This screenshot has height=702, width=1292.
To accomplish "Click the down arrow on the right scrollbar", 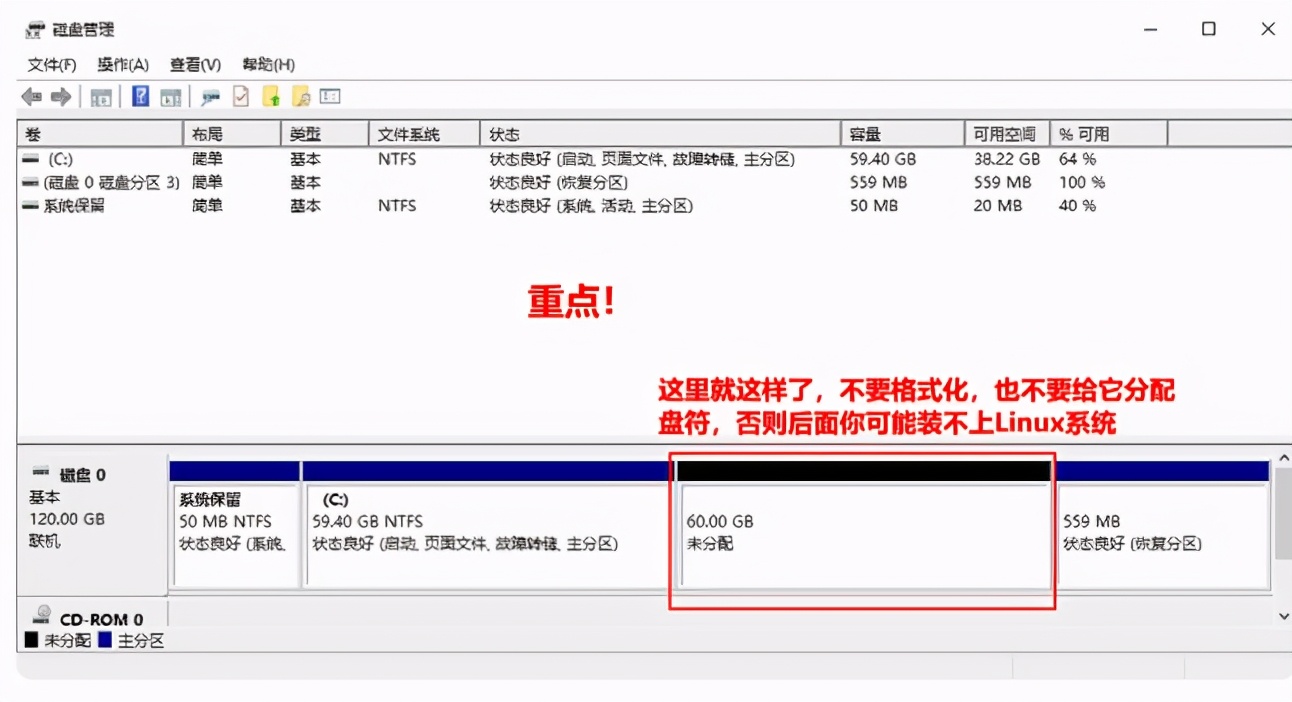I will point(1283,615).
